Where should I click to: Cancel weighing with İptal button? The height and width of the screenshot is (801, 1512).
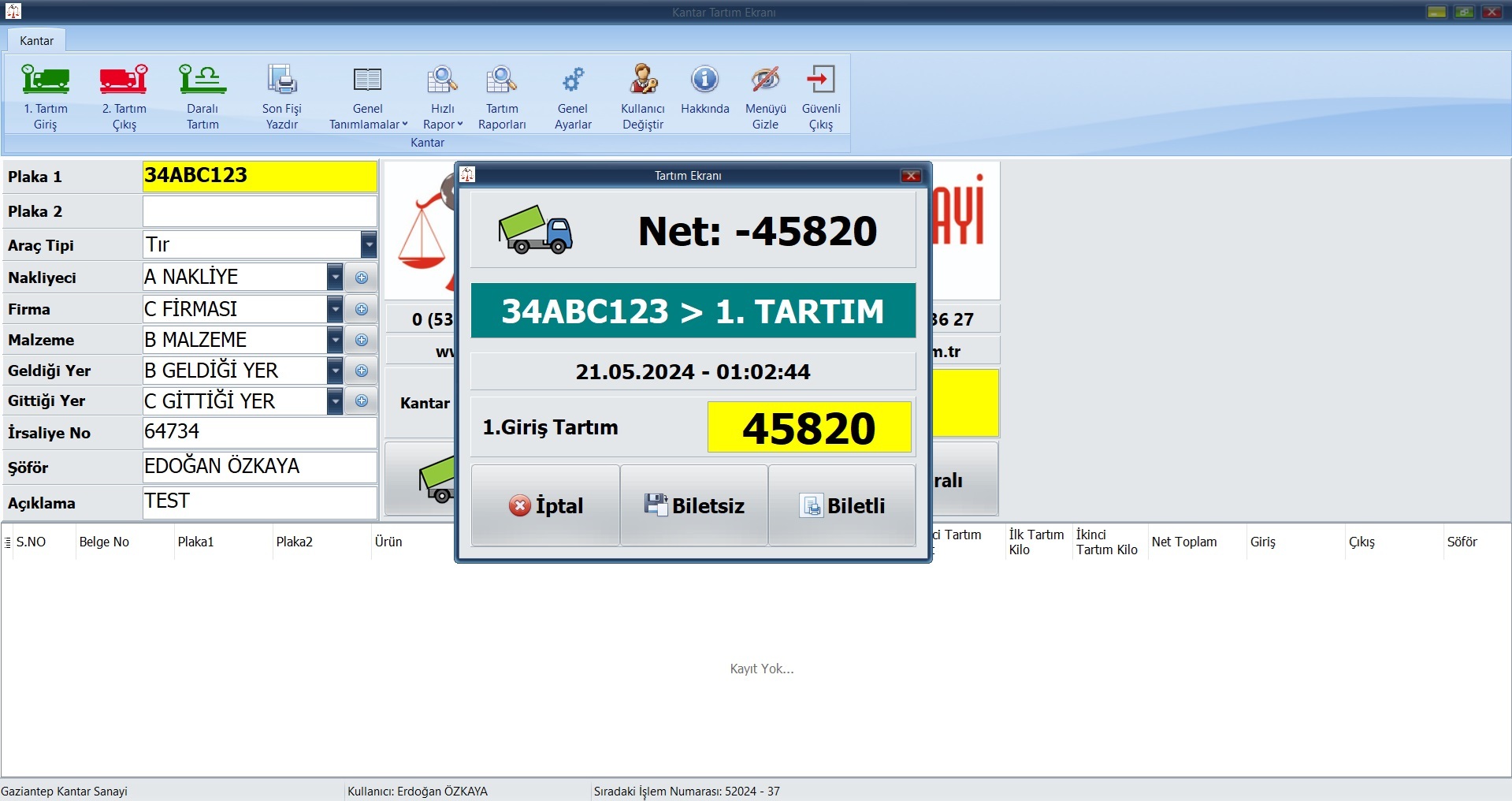pyautogui.click(x=544, y=505)
